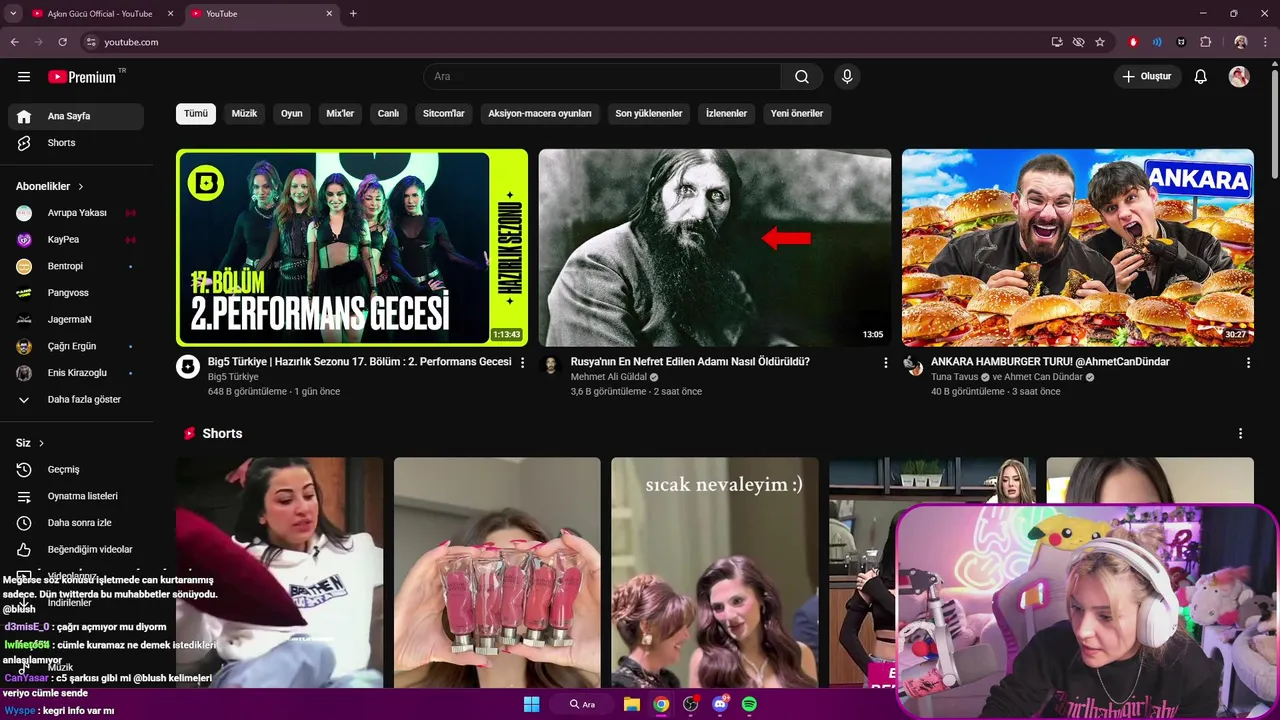Viewport: 1280px width, 720px height.
Task: Open Shorts from the sidebar
Action: pyautogui.click(x=76, y=143)
